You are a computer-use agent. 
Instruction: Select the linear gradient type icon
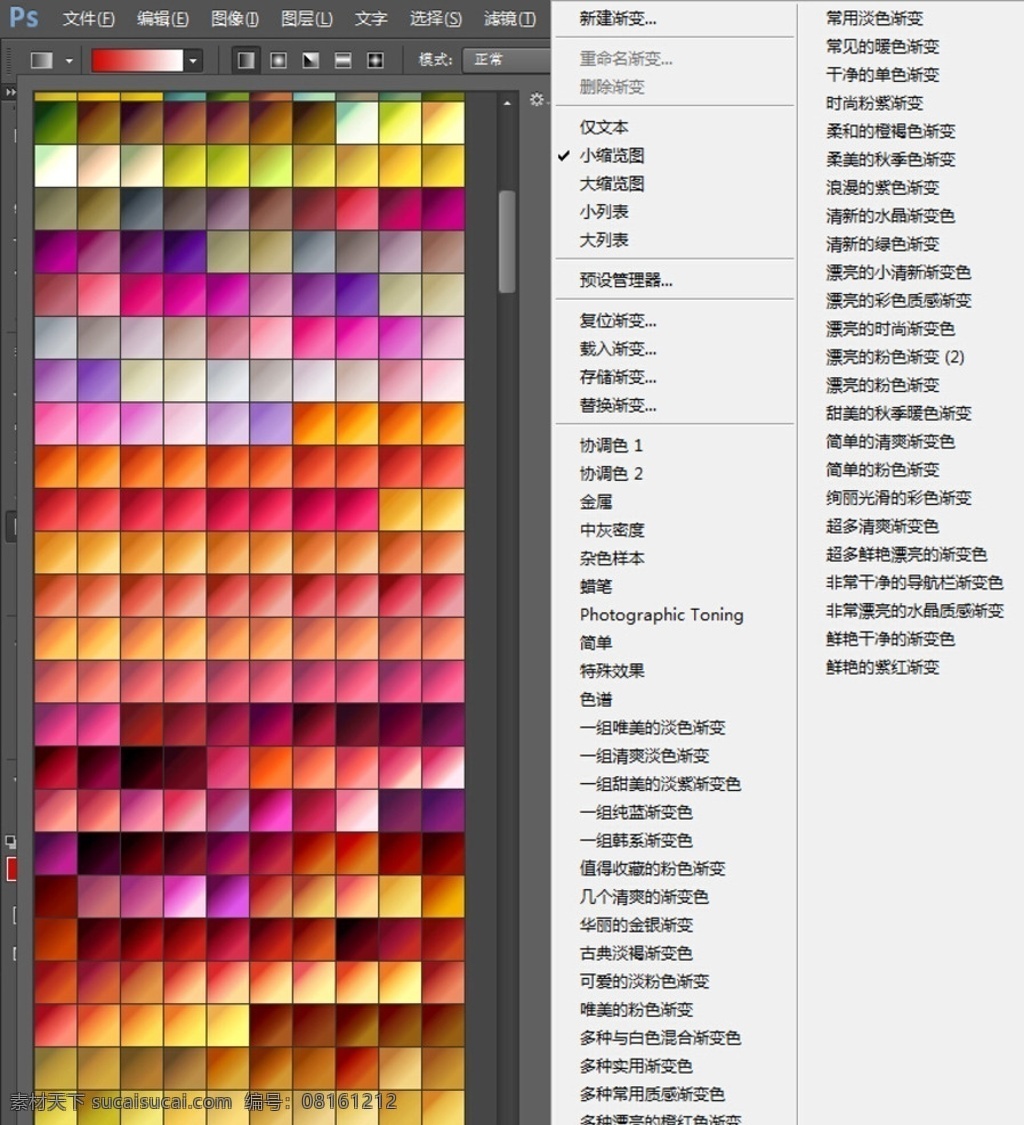(x=245, y=60)
